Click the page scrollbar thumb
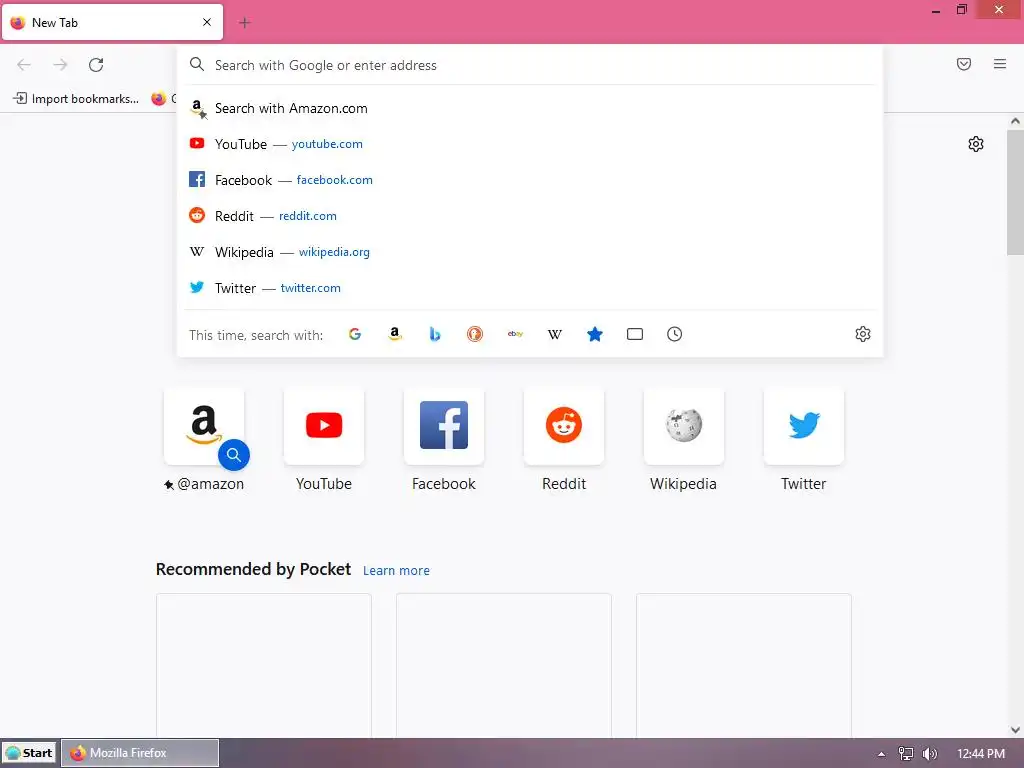The image size is (1024, 768). coord(1015,193)
